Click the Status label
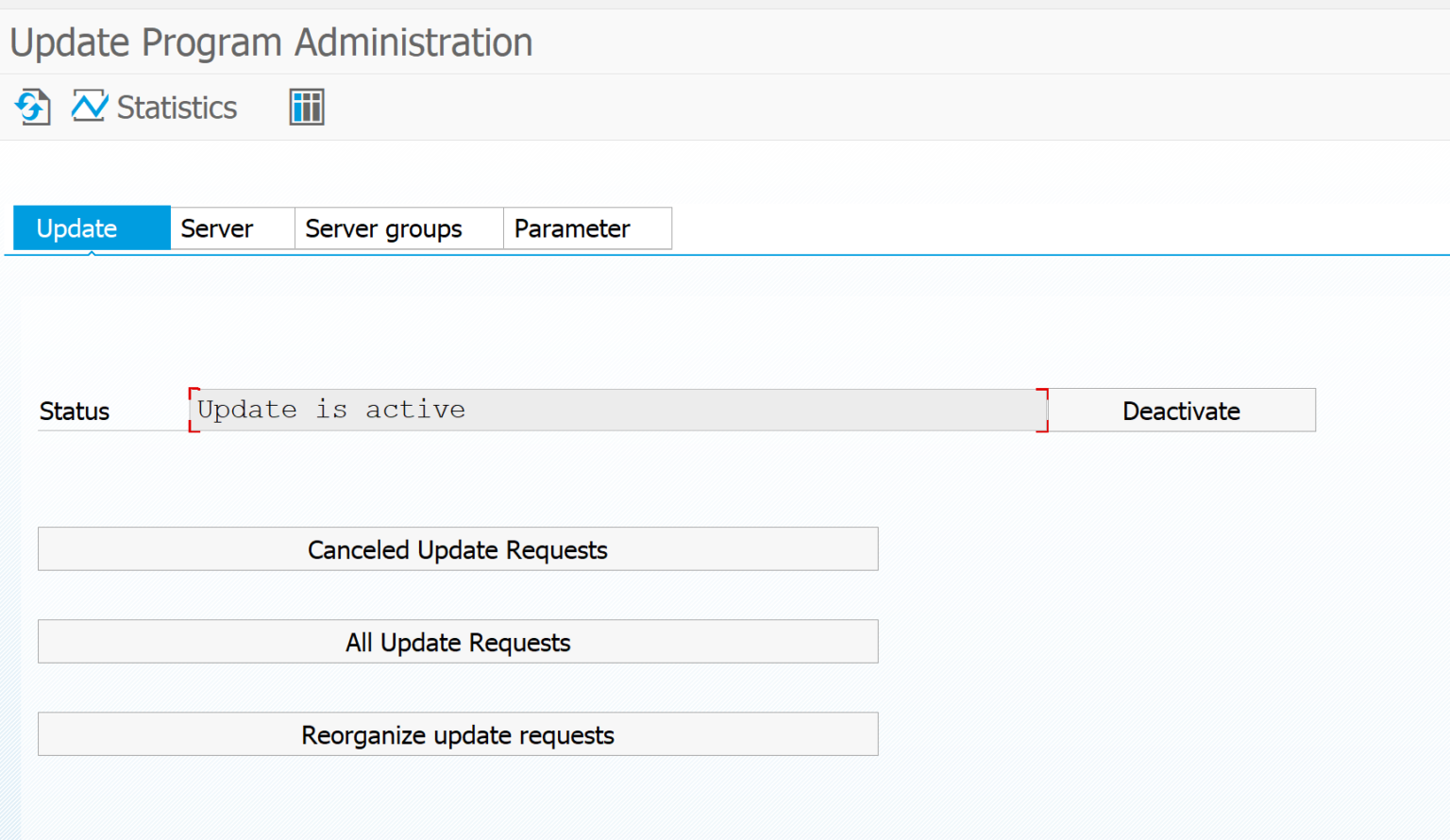This screenshot has height=840, width=1450. pos(74,411)
